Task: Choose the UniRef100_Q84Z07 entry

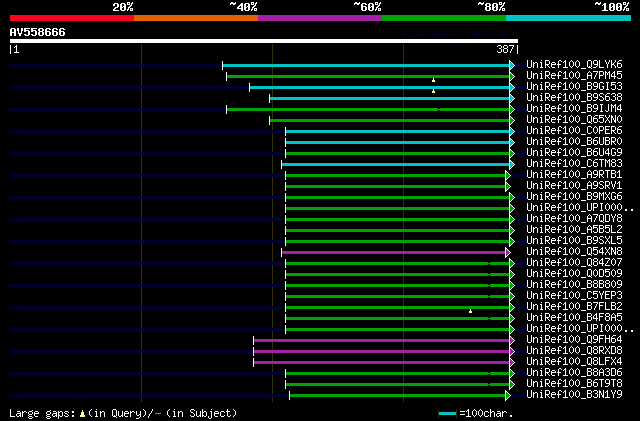Action: (574, 263)
